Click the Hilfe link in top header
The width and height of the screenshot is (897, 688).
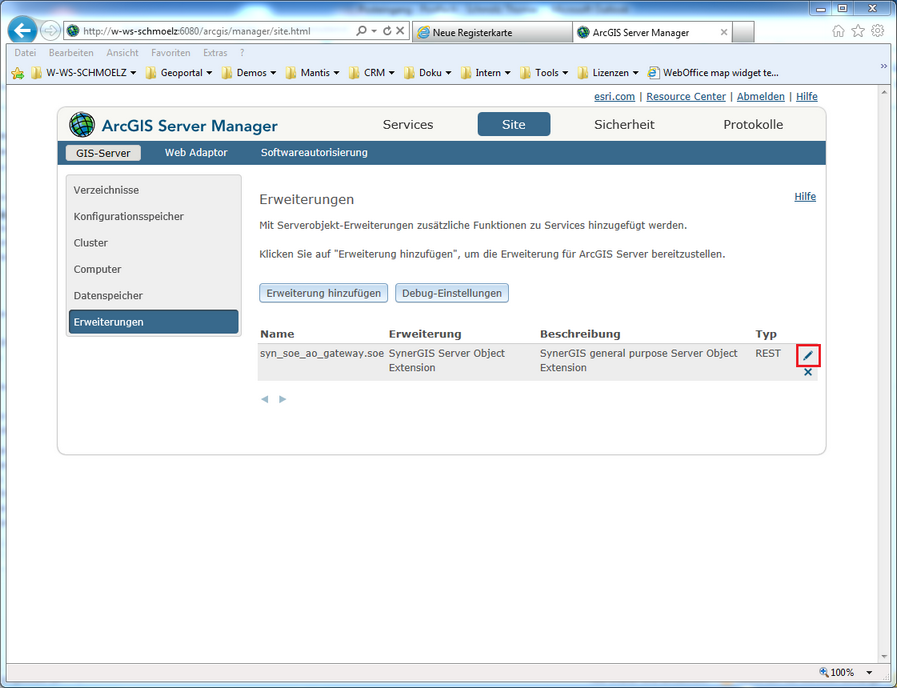pos(807,97)
